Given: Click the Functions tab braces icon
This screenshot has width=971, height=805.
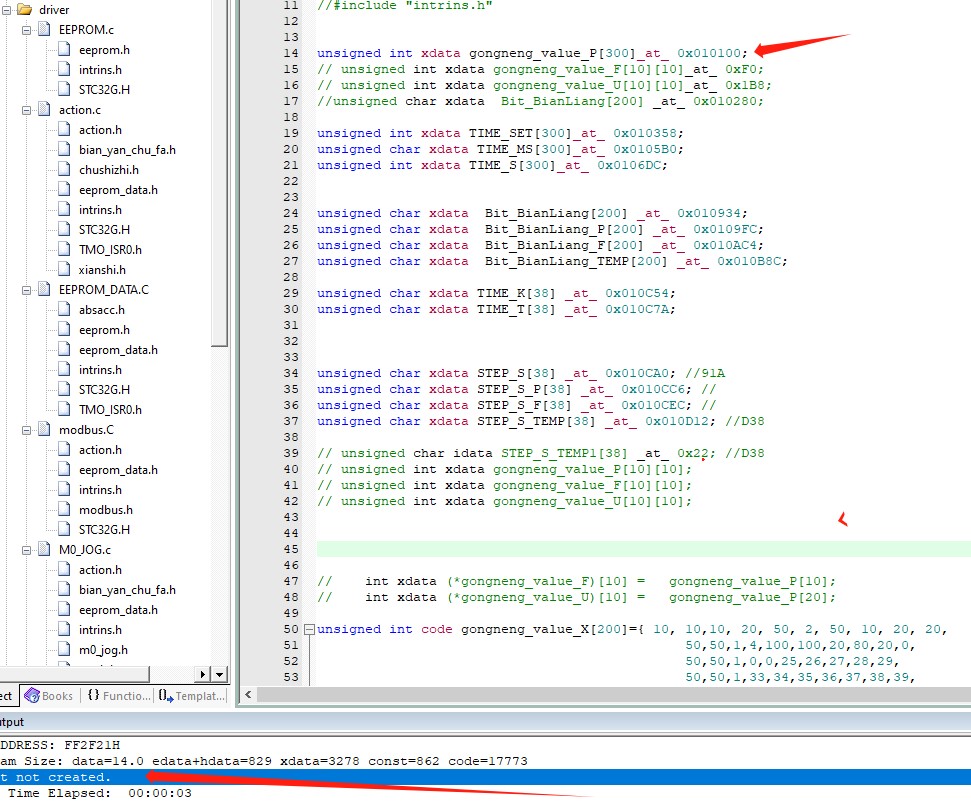Looking at the screenshot, I should coord(94,695).
